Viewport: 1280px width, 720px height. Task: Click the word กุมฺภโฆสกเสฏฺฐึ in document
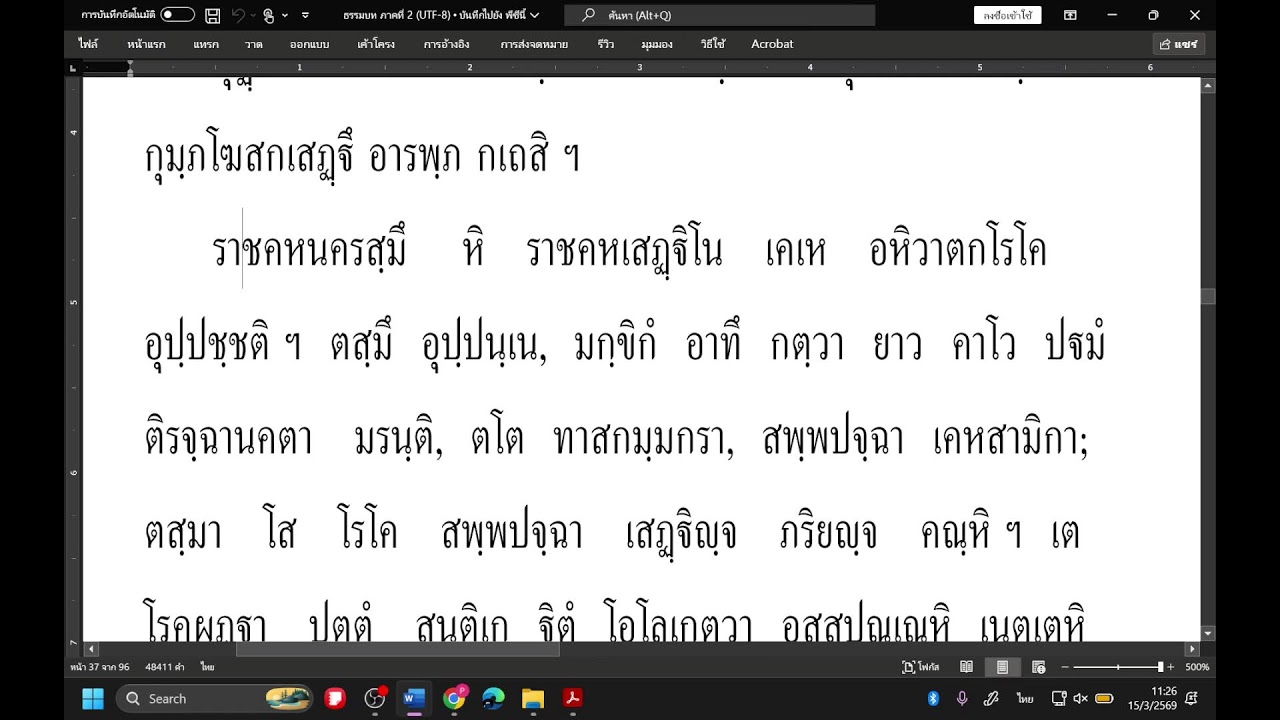(248, 157)
